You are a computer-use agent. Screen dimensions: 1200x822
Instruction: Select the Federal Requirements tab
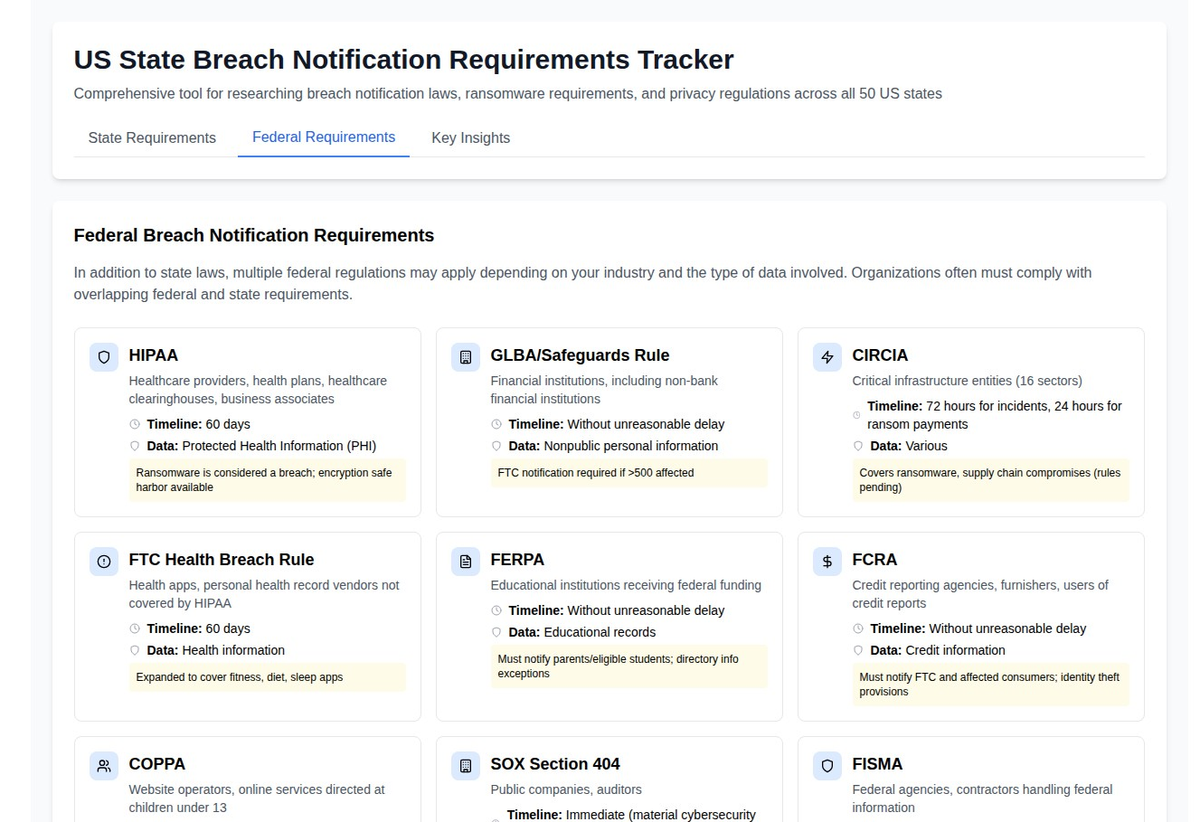point(323,136)
